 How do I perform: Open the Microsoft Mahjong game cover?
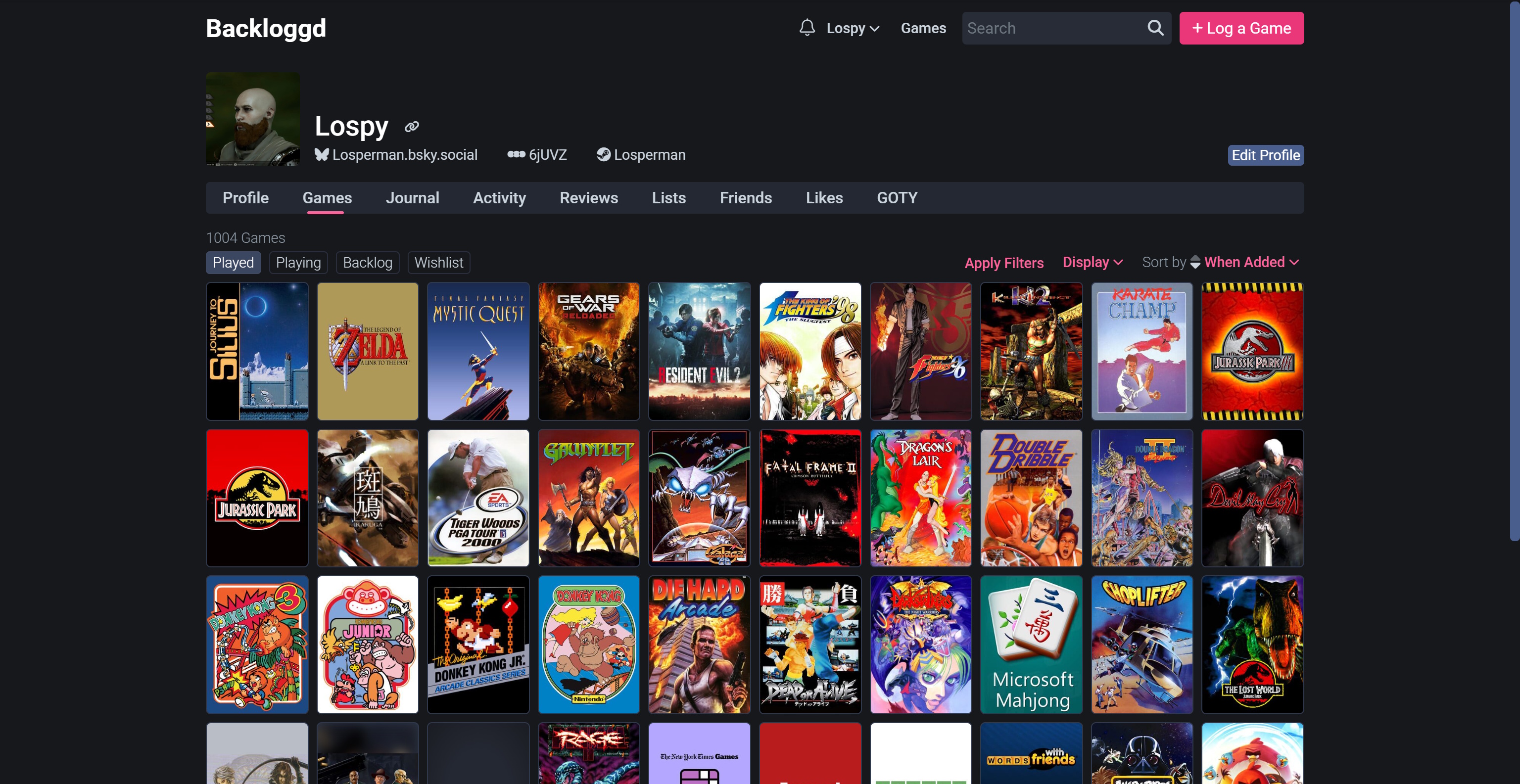(x=1031, y=644)
